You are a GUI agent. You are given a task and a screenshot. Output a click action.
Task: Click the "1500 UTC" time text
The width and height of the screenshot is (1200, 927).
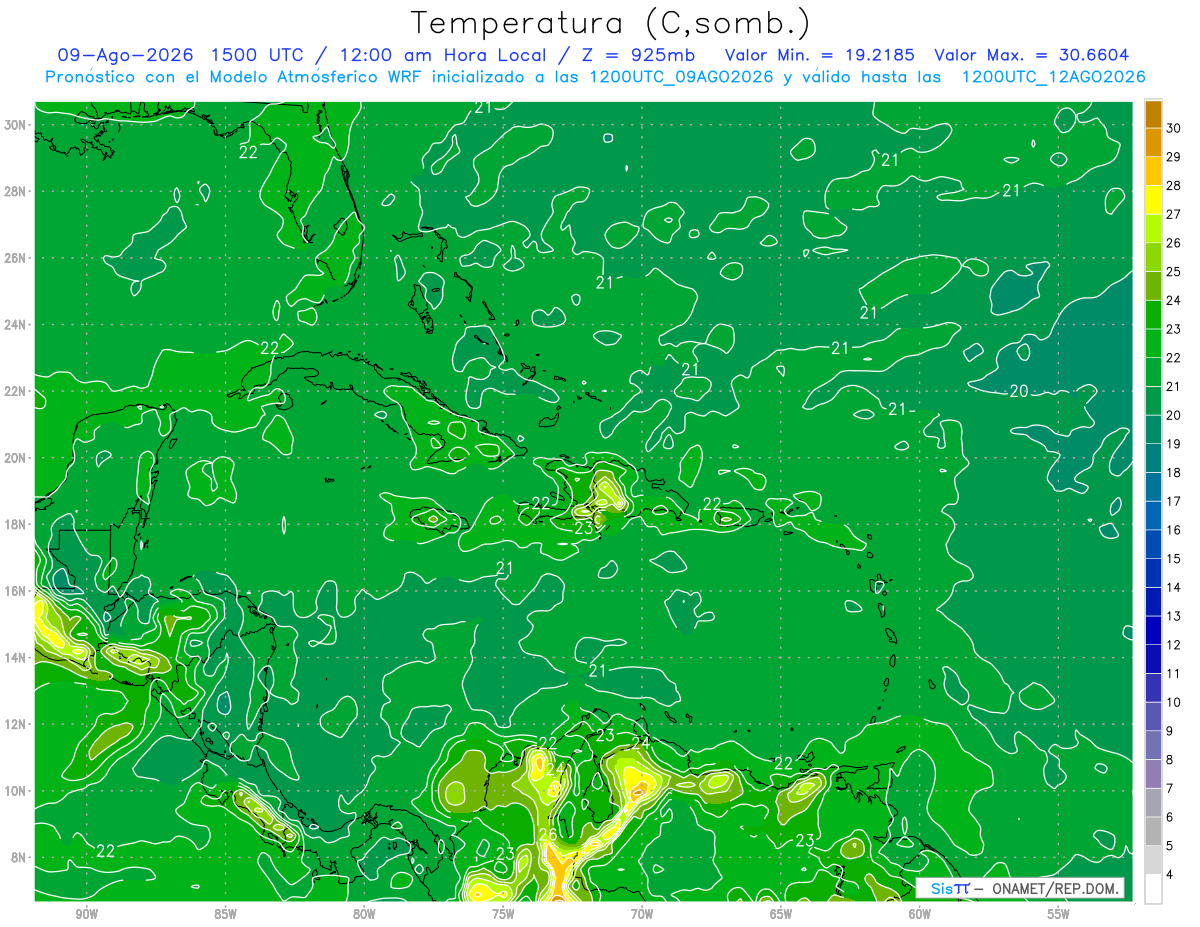(263, 55)
